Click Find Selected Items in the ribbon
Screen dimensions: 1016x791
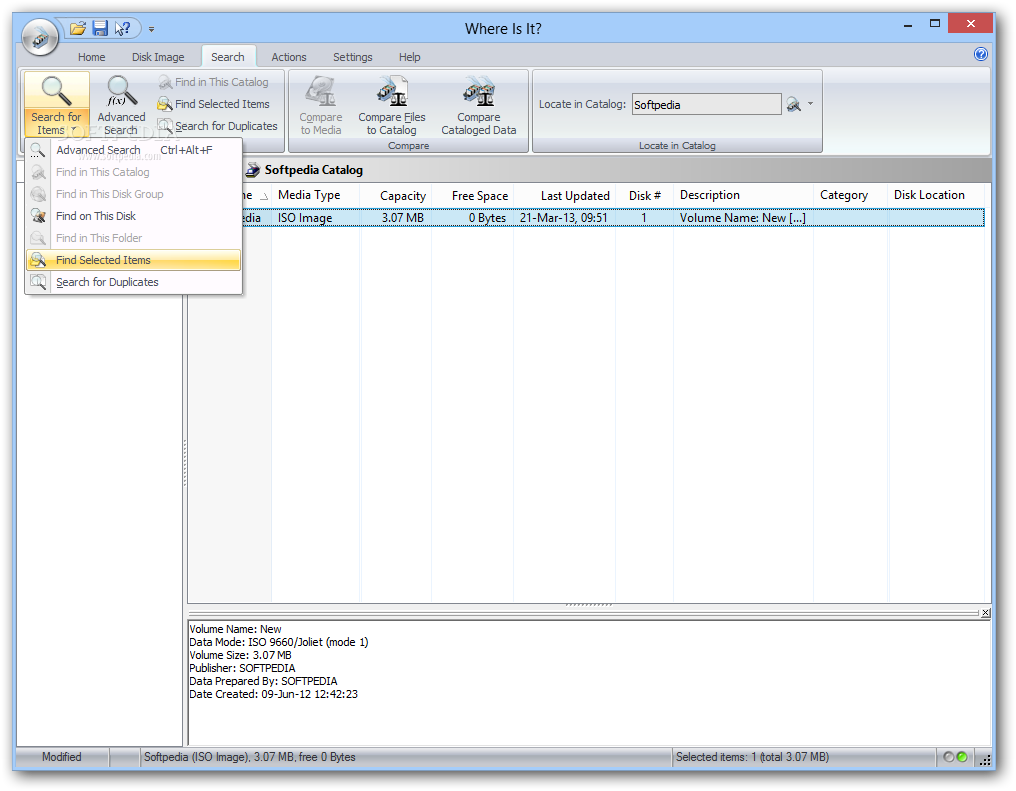point(214,104)
